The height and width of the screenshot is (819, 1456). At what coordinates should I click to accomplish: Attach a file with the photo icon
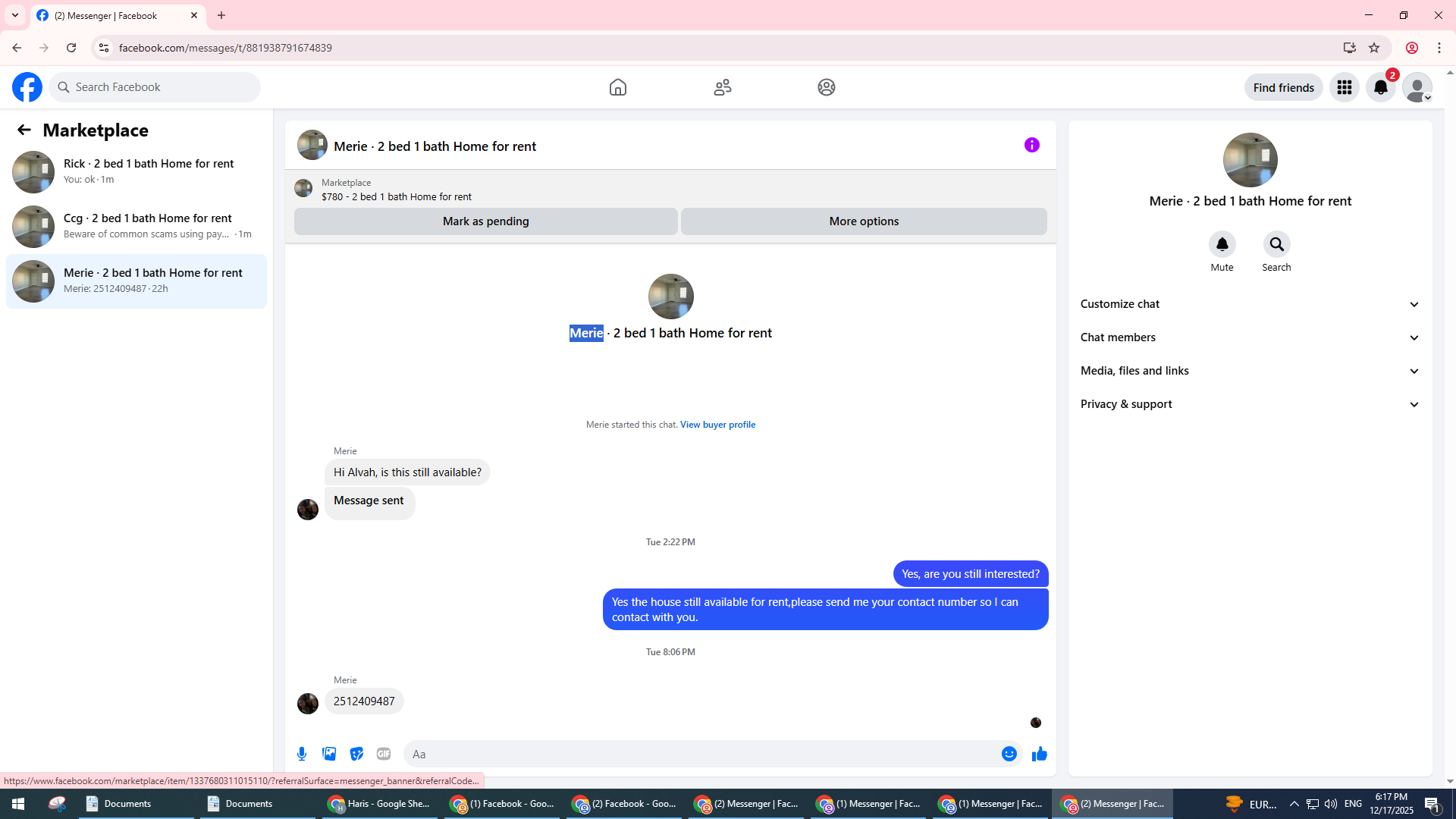pos(329,754)
